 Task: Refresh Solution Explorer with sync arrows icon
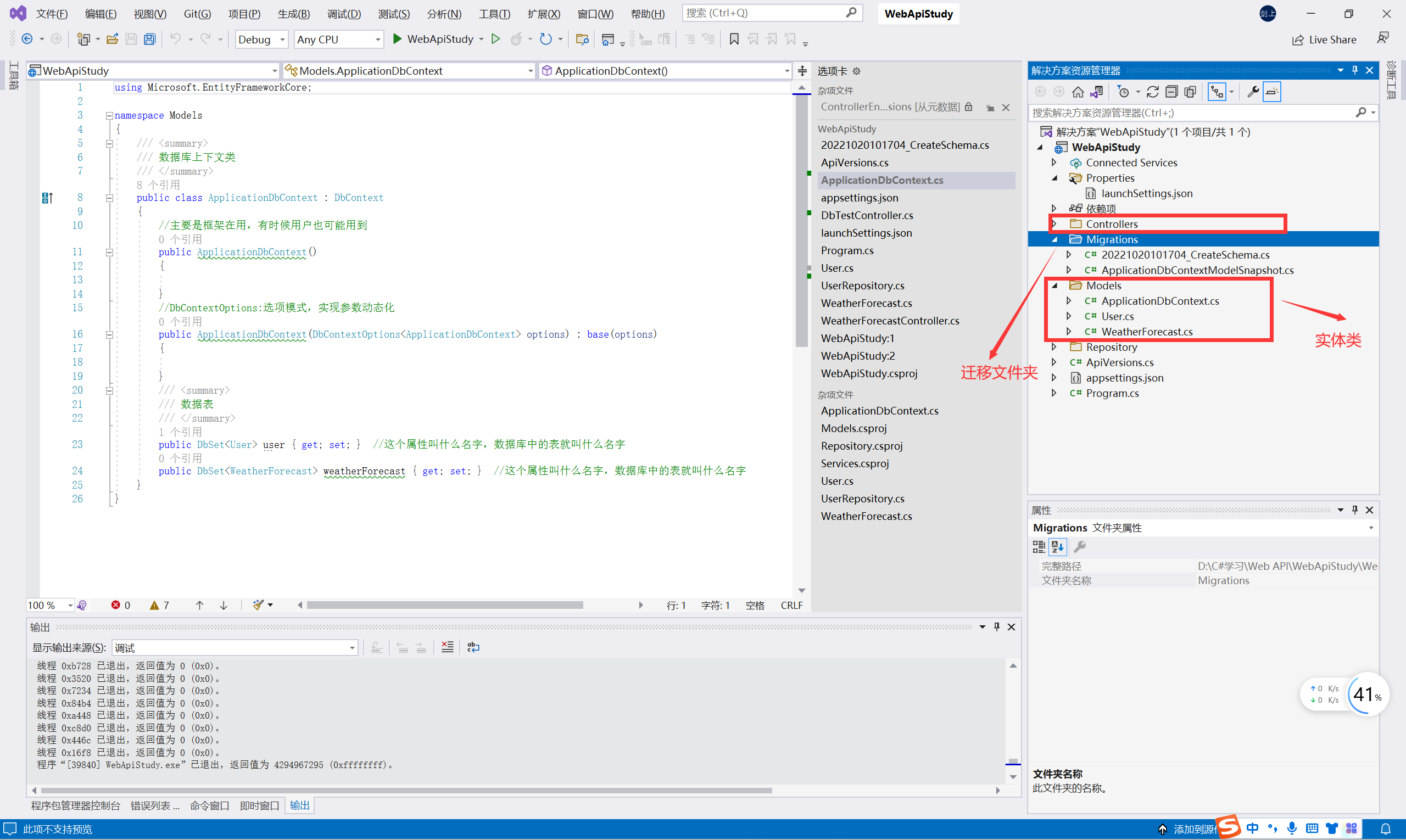tap(1152, 92)
